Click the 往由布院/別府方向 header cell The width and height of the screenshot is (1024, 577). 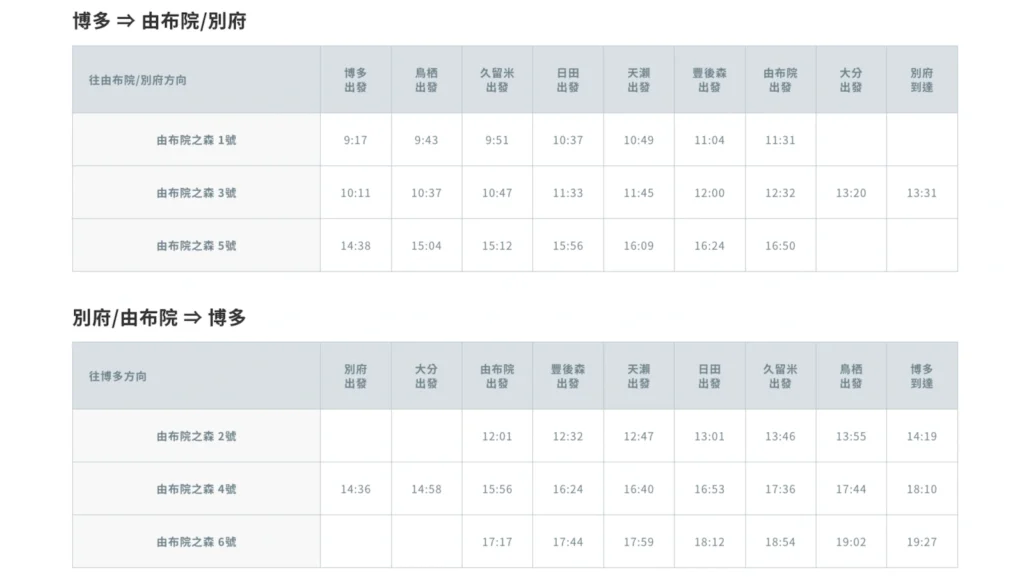[196, 80]
